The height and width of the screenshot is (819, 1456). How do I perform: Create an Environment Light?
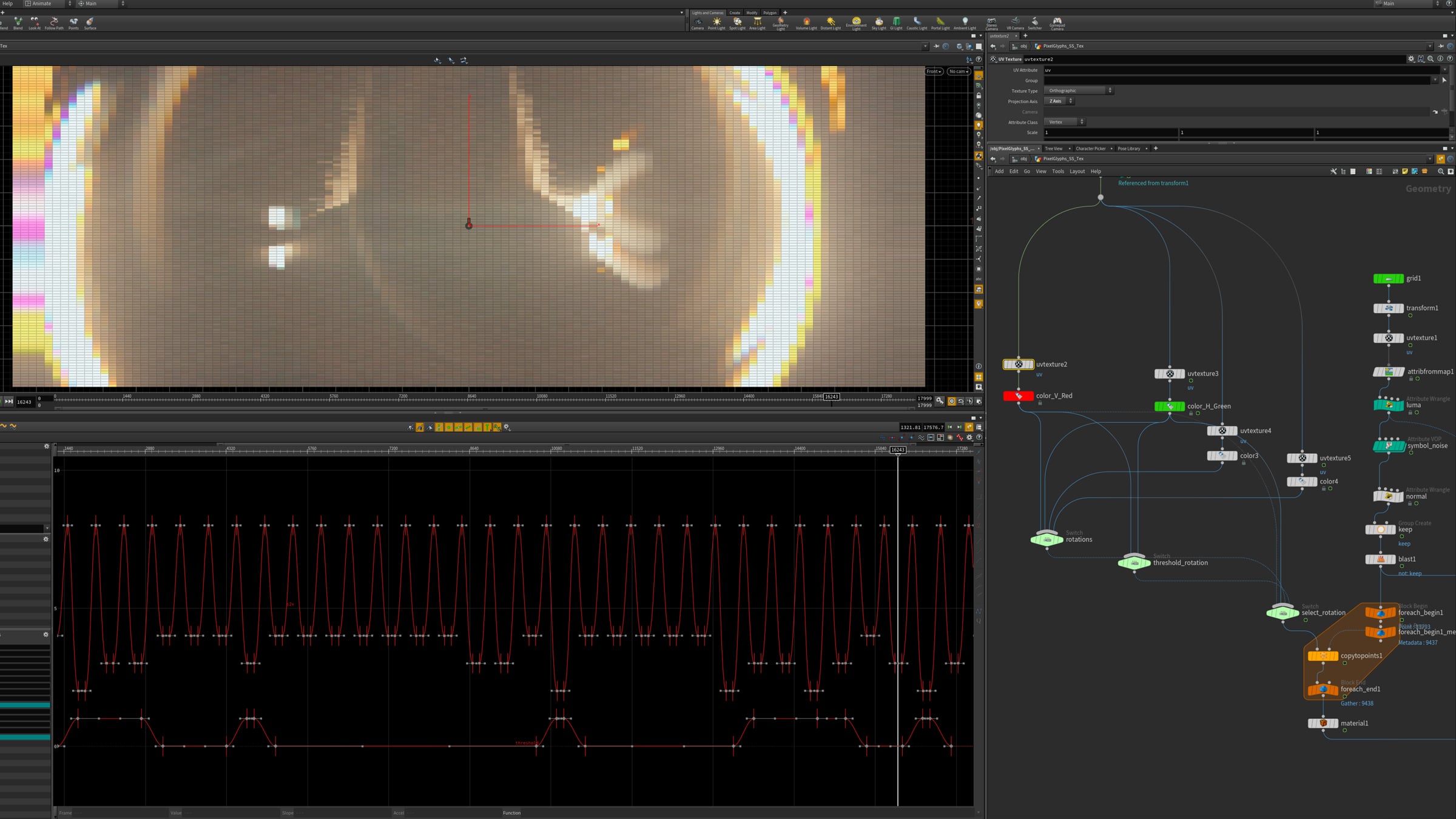tap(856, 23)
